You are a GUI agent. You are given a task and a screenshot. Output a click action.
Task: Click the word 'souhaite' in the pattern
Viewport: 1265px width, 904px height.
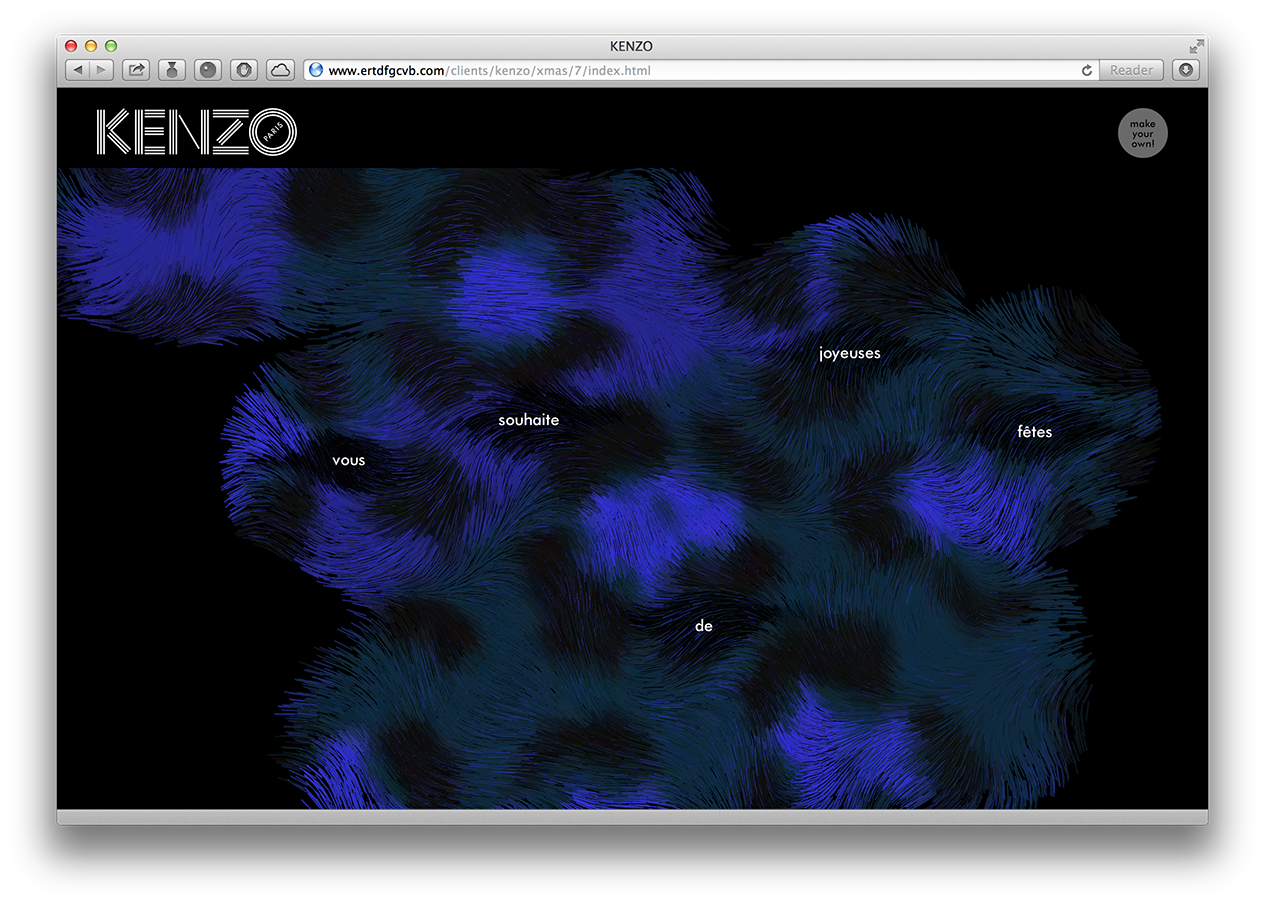[x=528, y=420]
